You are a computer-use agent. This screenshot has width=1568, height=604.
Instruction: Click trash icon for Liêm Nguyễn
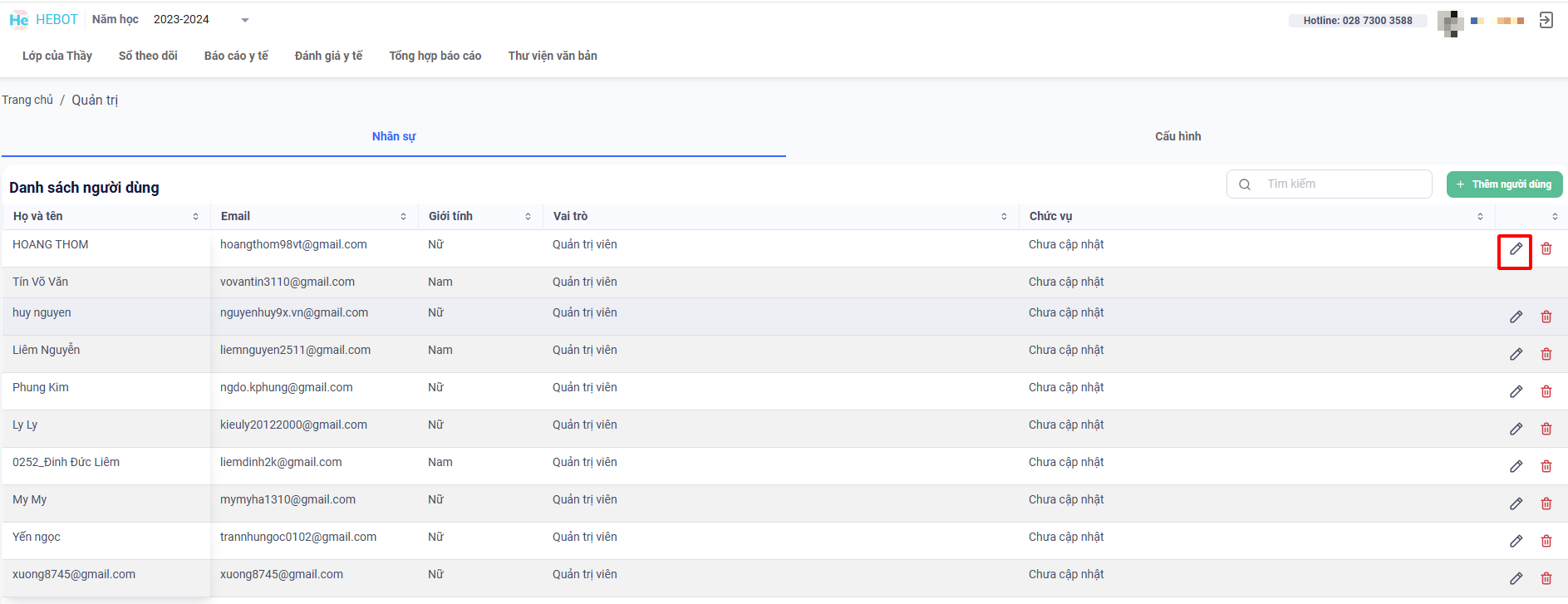(1546, 354)
